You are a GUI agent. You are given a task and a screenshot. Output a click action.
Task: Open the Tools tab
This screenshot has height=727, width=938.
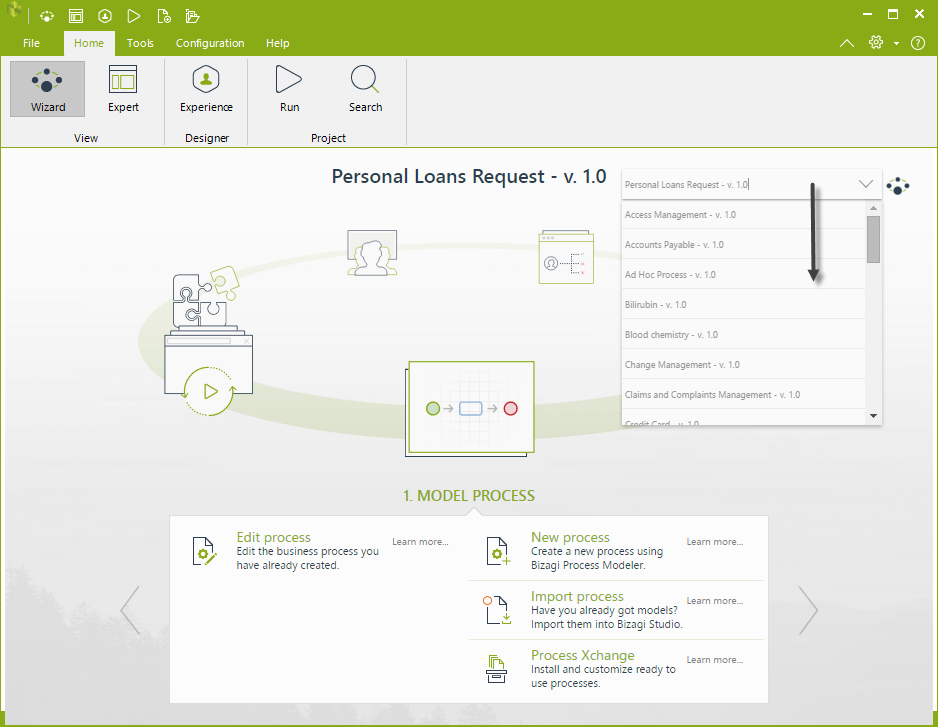point(140,43)
